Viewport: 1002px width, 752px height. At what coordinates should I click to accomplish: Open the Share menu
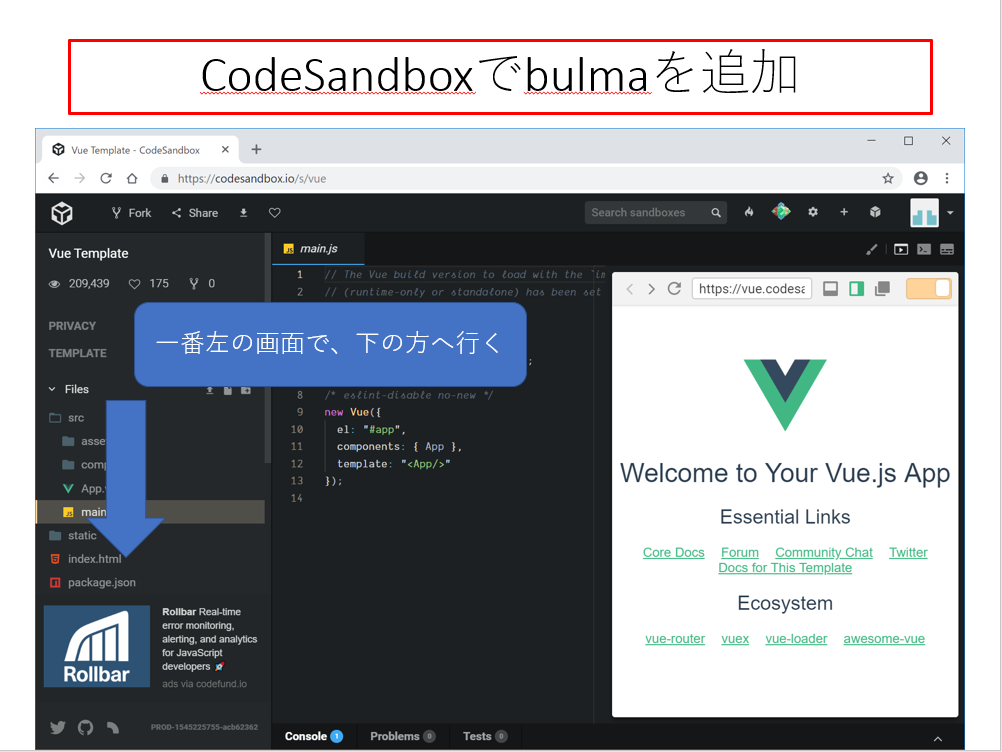(195, 213)
